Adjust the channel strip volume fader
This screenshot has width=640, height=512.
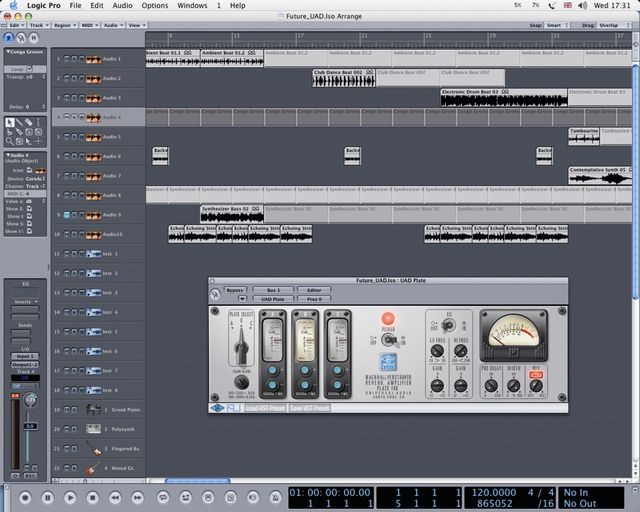(x=31, y=426)
